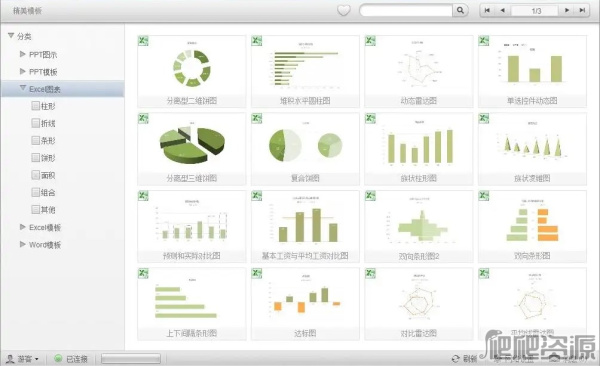This screenshot has width=600, height=366.
Task: Collapse the 分类 root tree arrow
Action: tap(11, 36)
